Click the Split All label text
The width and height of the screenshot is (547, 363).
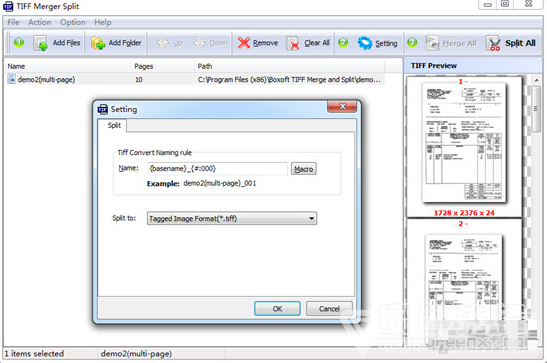point(520,43)
